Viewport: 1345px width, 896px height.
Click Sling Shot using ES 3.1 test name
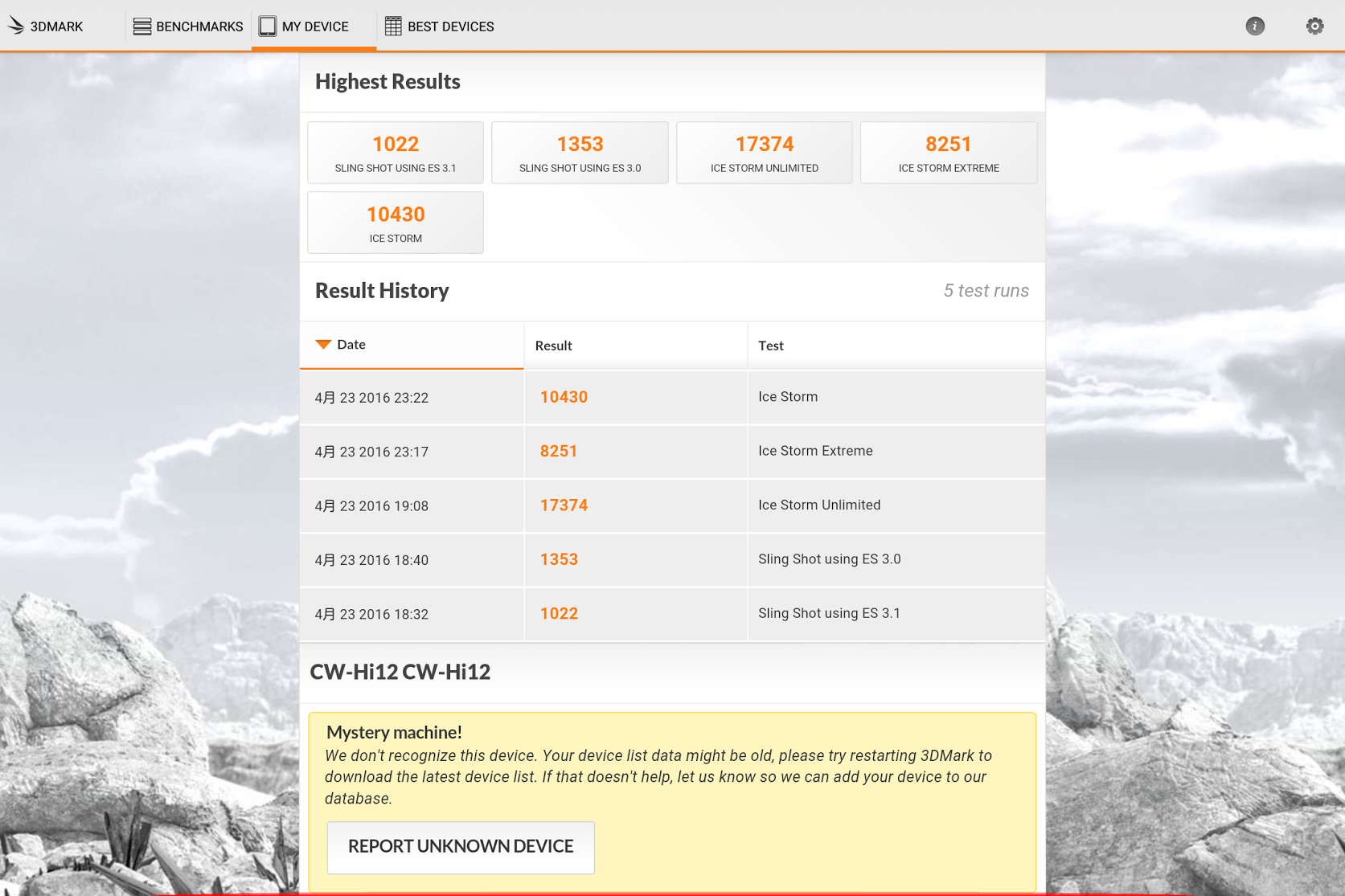coord(829,613)
